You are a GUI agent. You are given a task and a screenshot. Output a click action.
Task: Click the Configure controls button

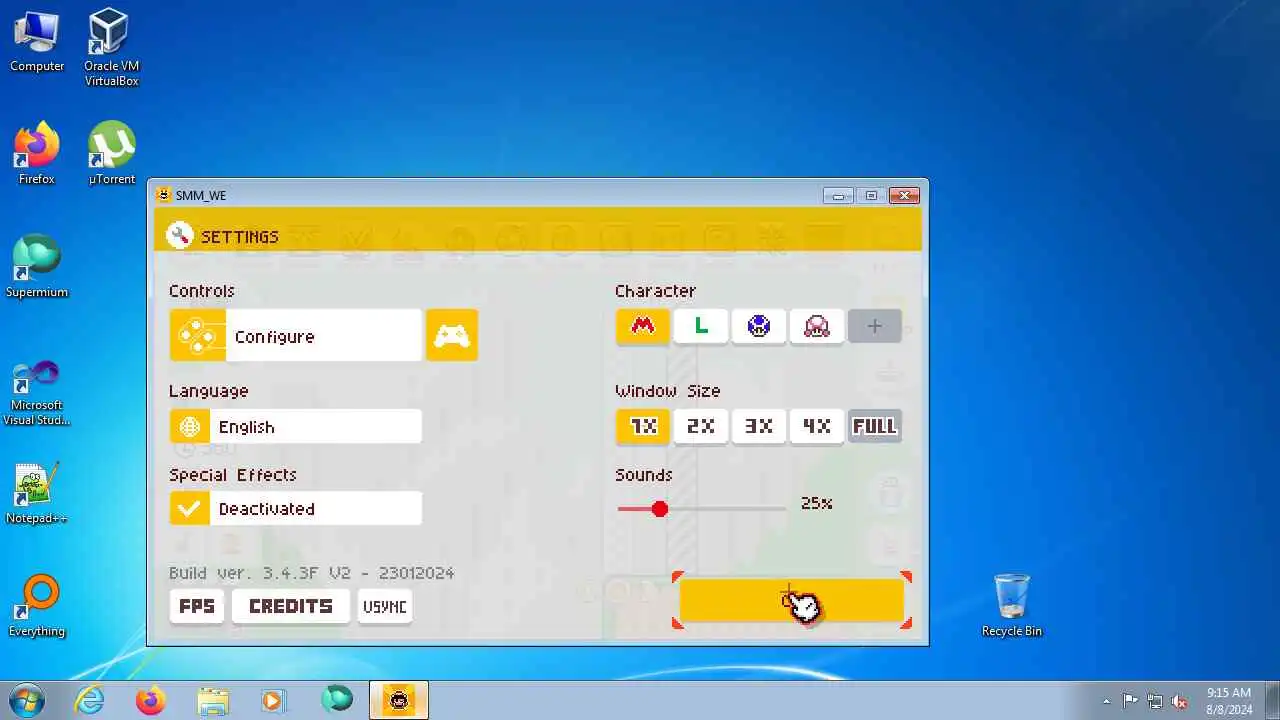click(295, 336)
